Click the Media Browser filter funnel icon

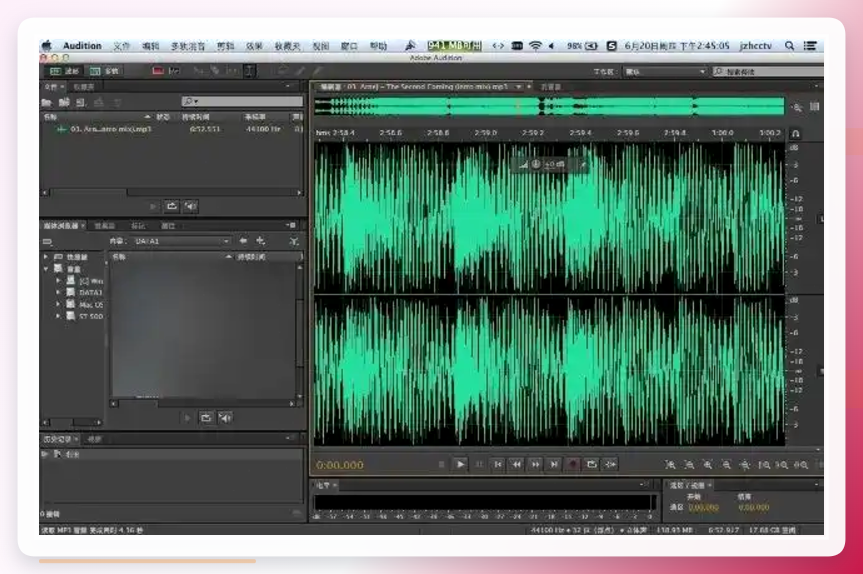tap(294, 241)
